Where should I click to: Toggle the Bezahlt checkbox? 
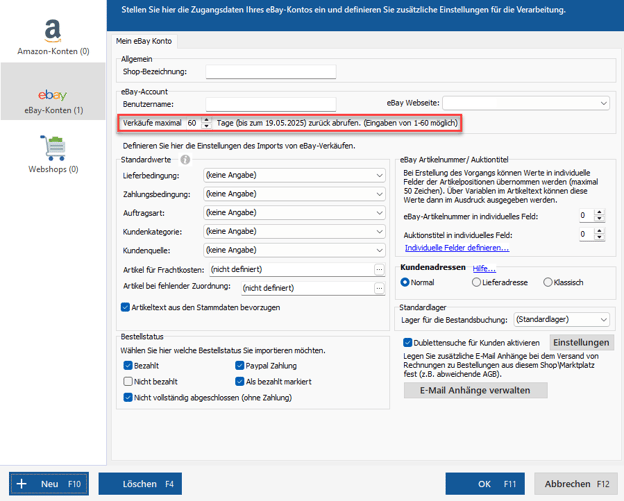pyautogui.click(x=128, y=367)
